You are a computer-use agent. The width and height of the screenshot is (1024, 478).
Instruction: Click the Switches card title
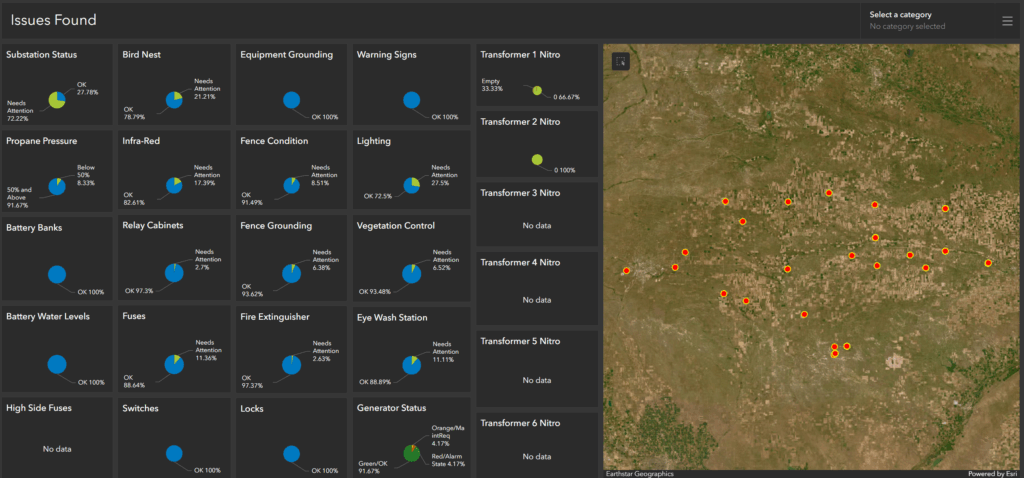(140, 408)
